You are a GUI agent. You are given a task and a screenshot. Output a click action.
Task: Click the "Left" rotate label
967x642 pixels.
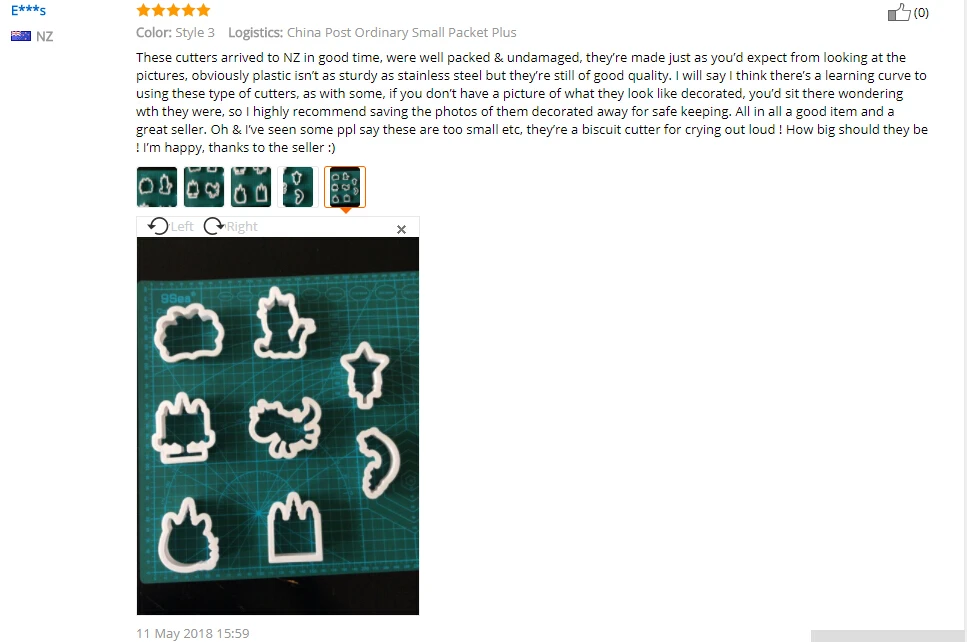tap(182, 226)
